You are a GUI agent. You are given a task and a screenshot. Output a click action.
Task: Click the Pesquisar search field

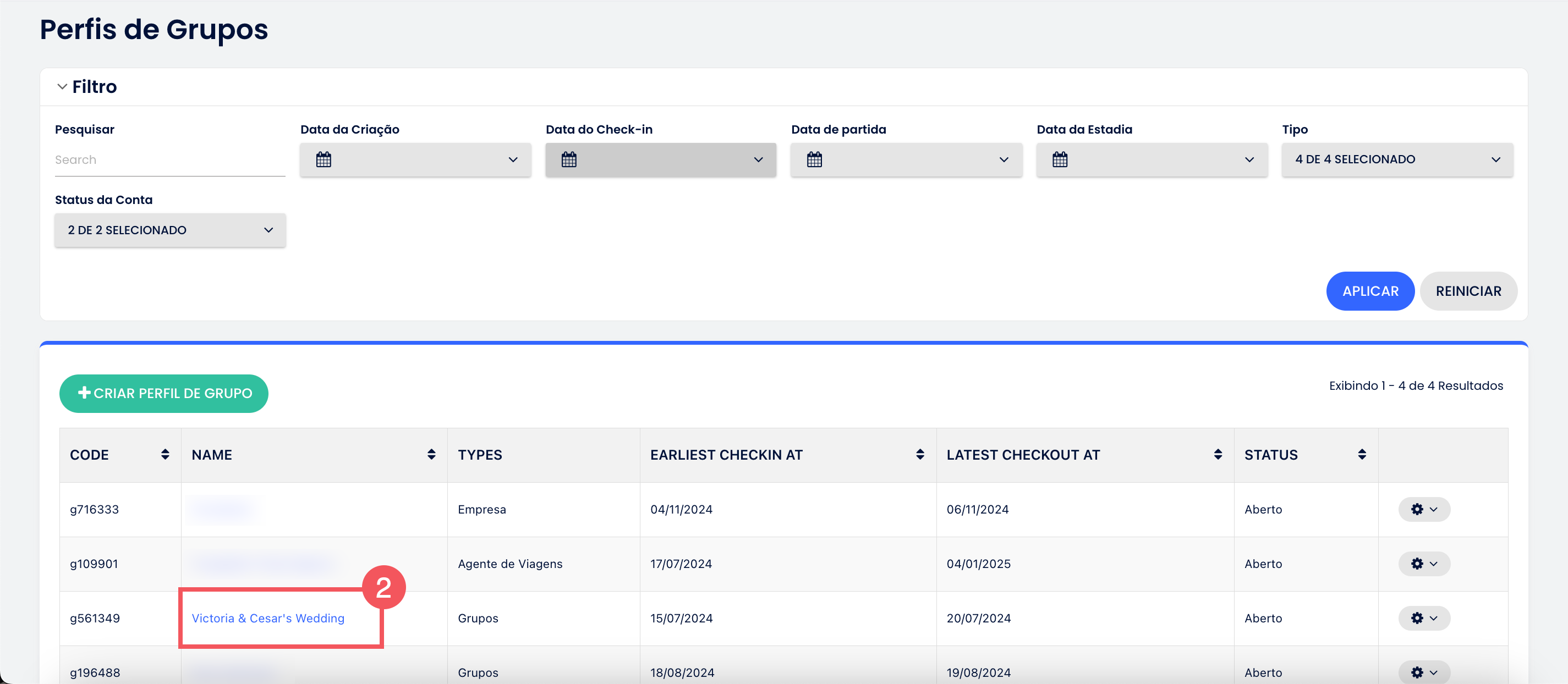170,159
